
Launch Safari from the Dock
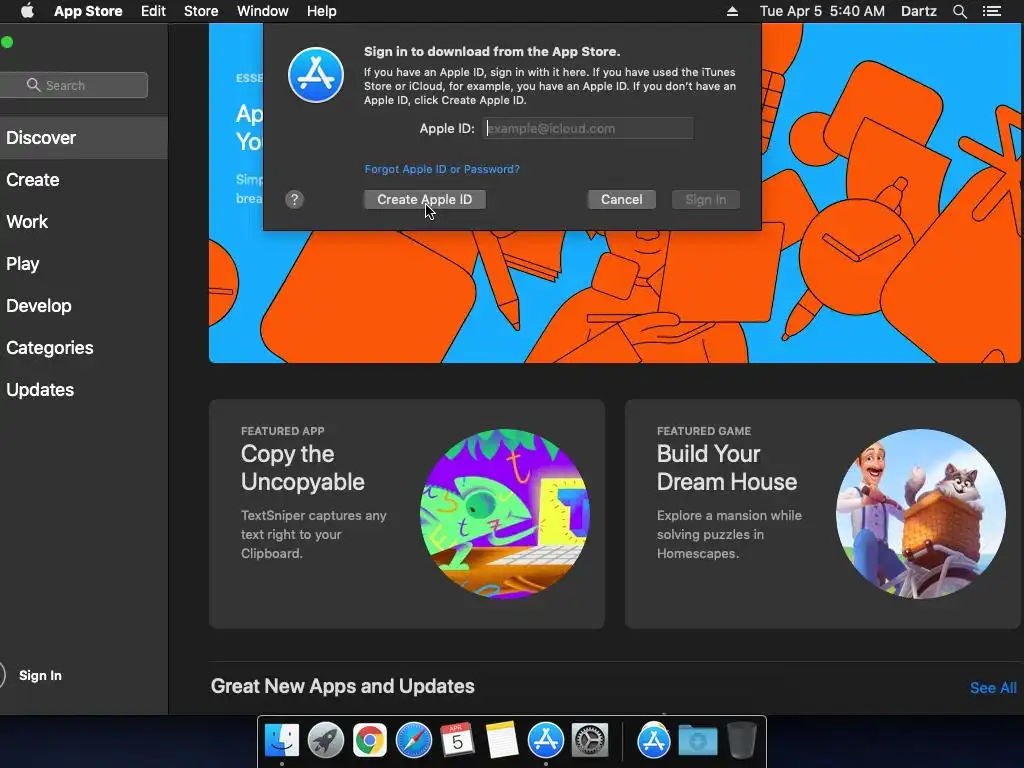[413, 741]
